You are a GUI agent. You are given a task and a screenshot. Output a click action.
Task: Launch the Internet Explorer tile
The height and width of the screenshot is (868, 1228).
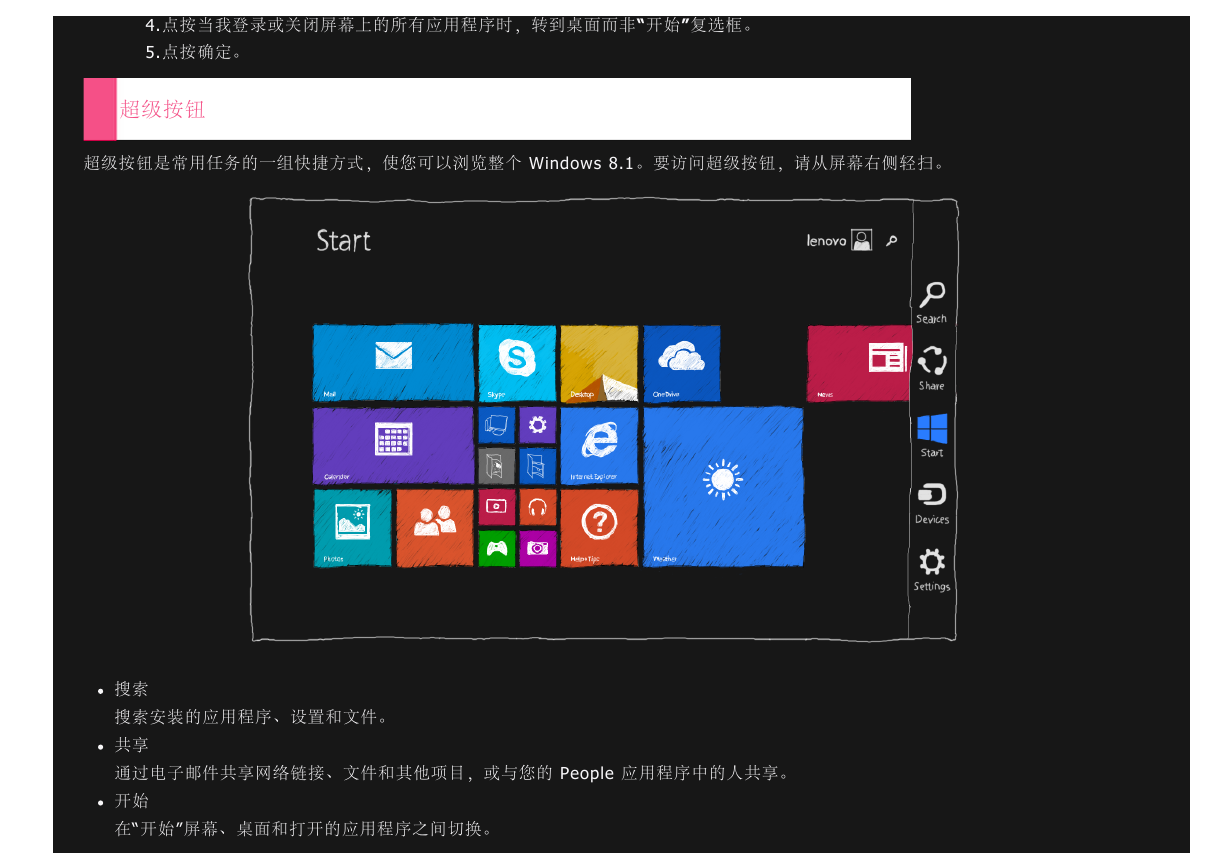(599, 445)
